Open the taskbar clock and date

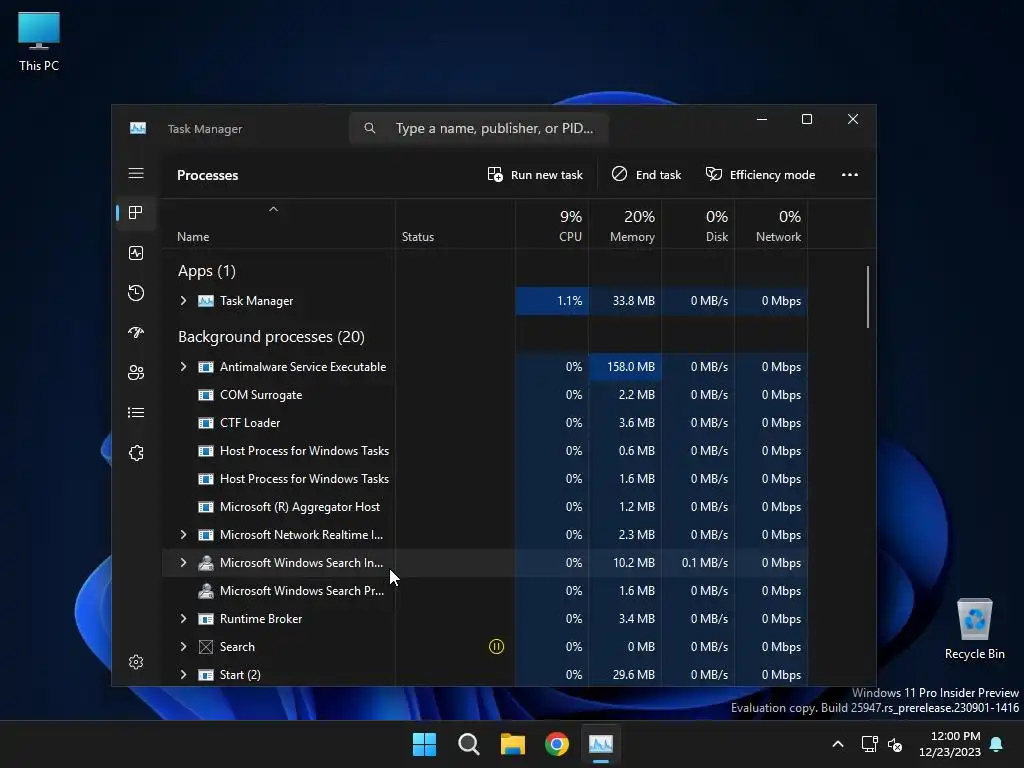950,744
